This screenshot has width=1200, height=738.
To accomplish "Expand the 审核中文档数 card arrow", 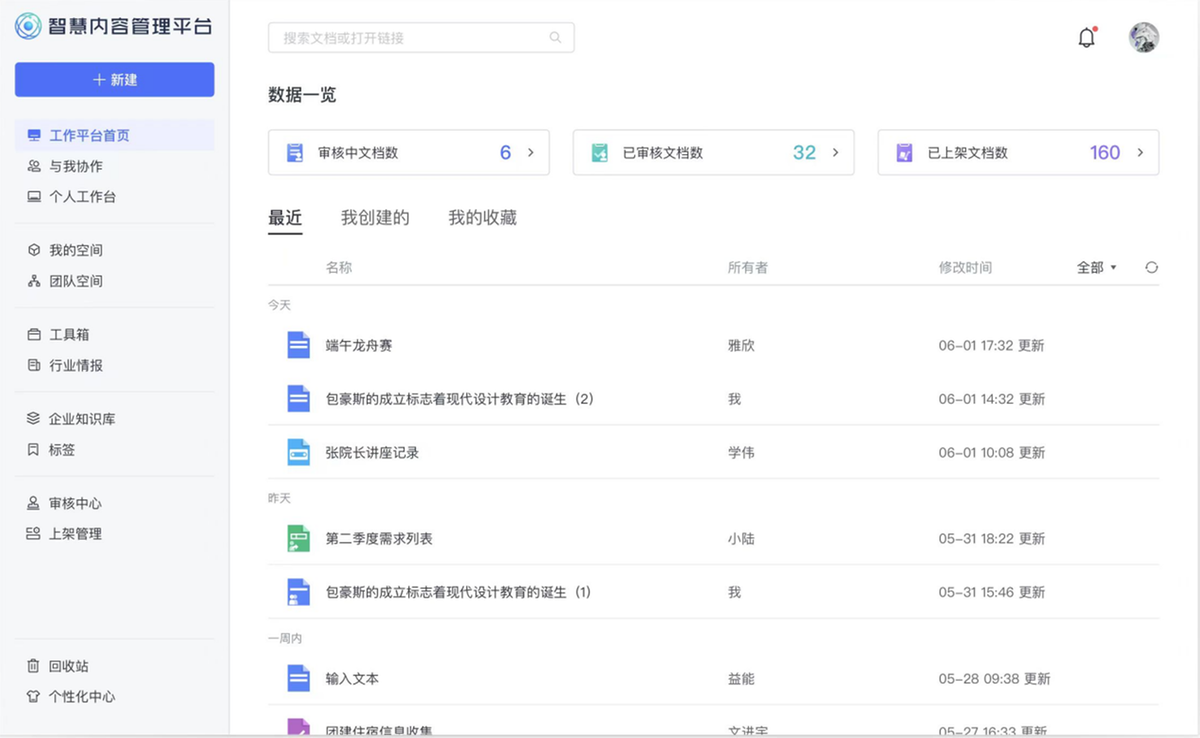I will click(531, 153).
